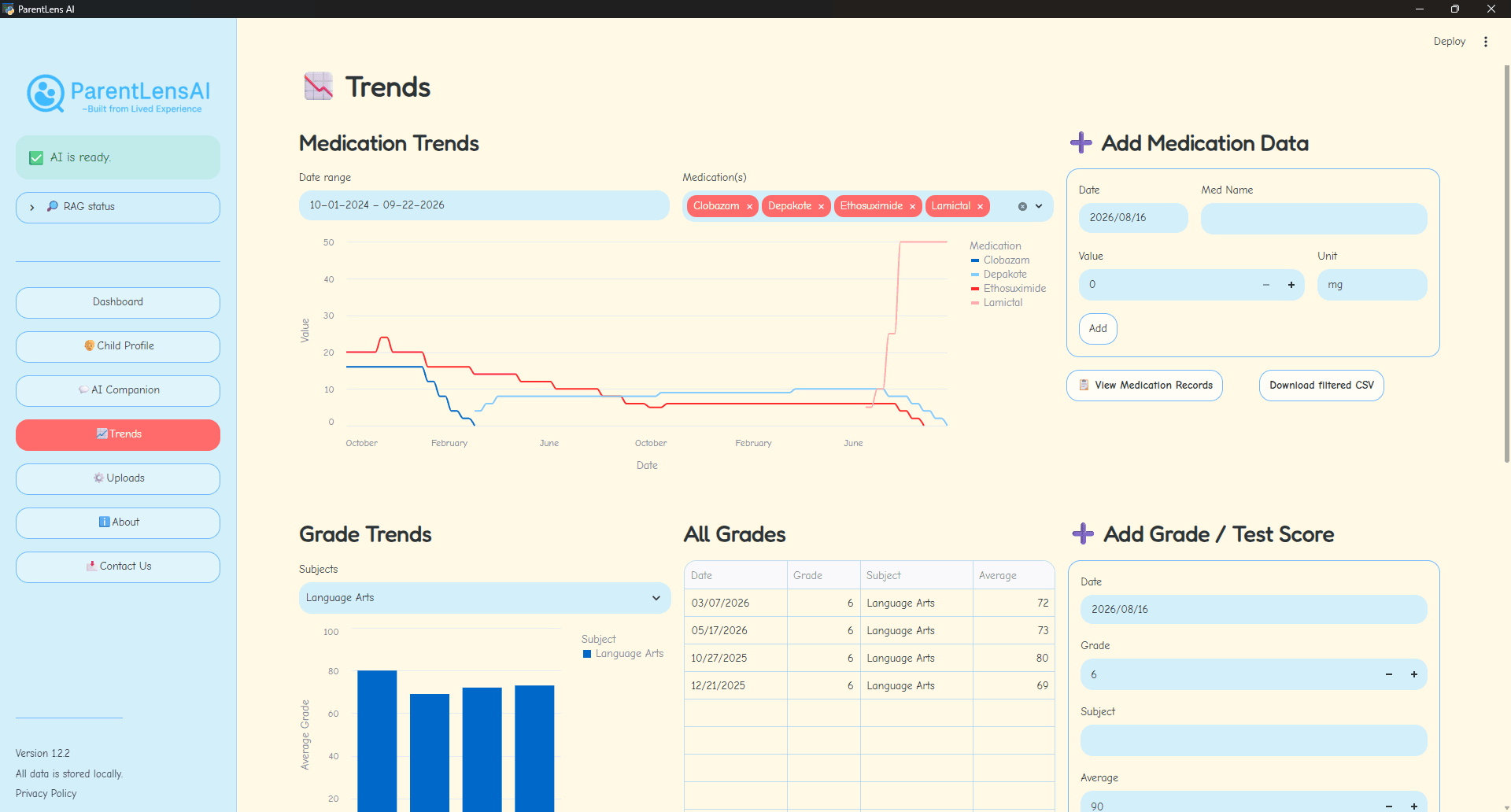Remove the Depakote medication tag
1511x812 pixels.
(x=821, y=207)
